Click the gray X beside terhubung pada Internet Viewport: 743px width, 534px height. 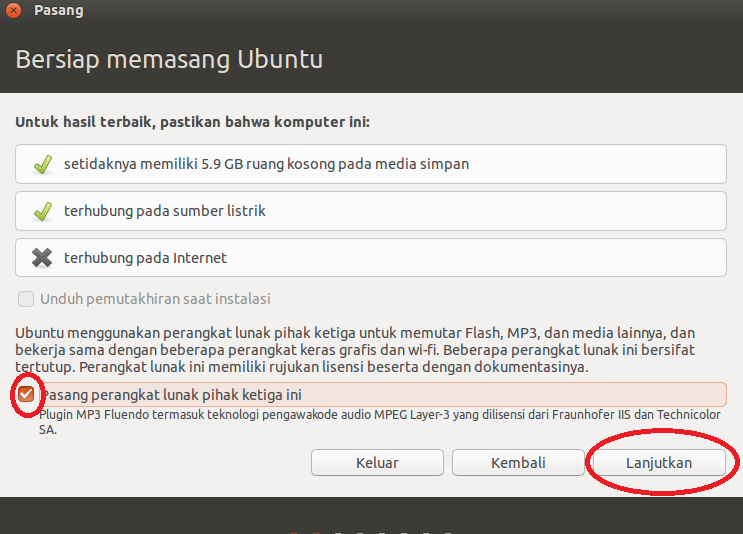(x=42, y=258)
